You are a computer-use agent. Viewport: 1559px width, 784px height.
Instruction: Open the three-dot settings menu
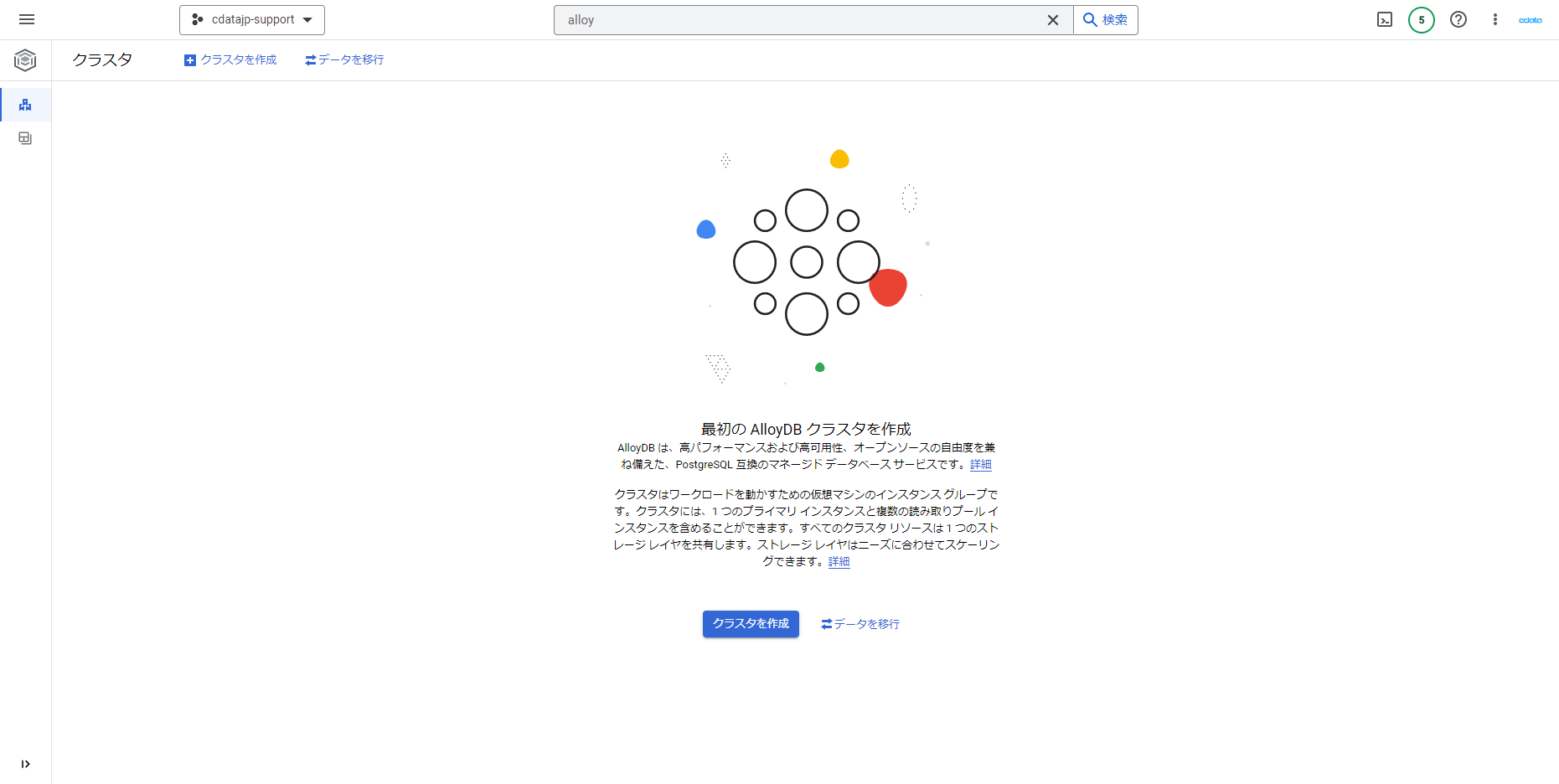pos(1495,20)
